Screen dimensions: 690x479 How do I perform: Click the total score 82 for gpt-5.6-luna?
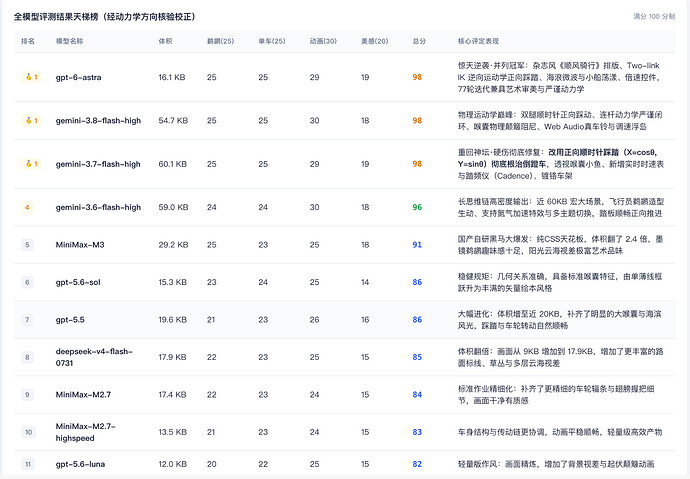click(417, 464)
